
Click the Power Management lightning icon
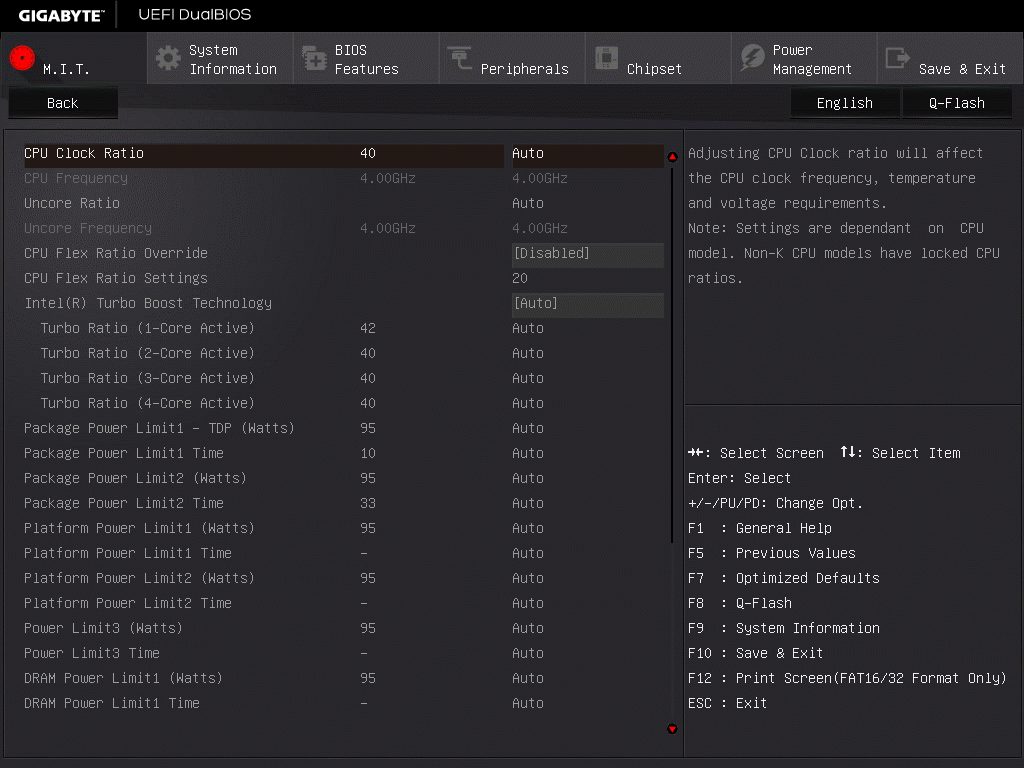coord(752,58)
